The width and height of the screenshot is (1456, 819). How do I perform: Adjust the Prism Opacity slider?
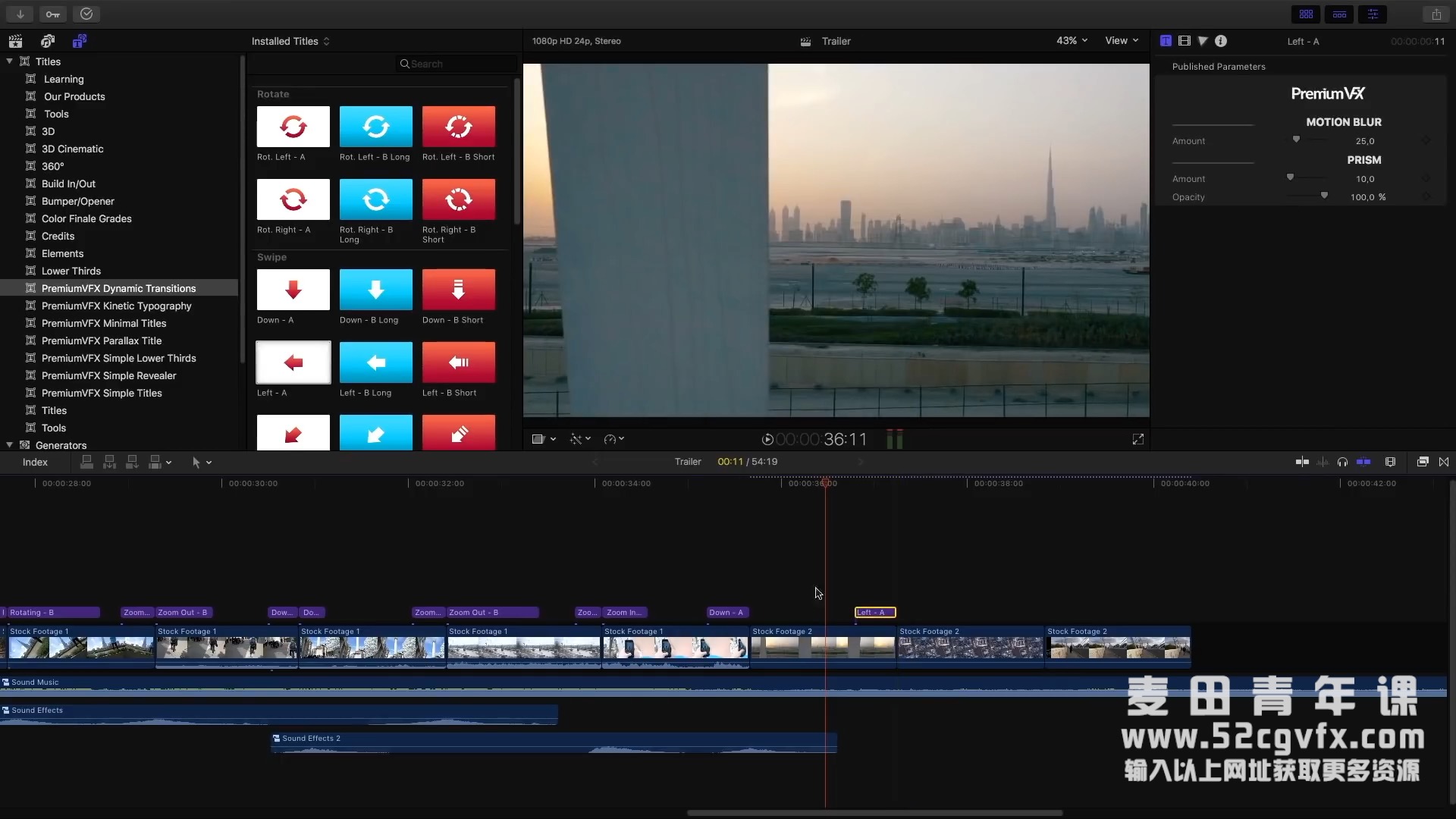point(1324,196)
